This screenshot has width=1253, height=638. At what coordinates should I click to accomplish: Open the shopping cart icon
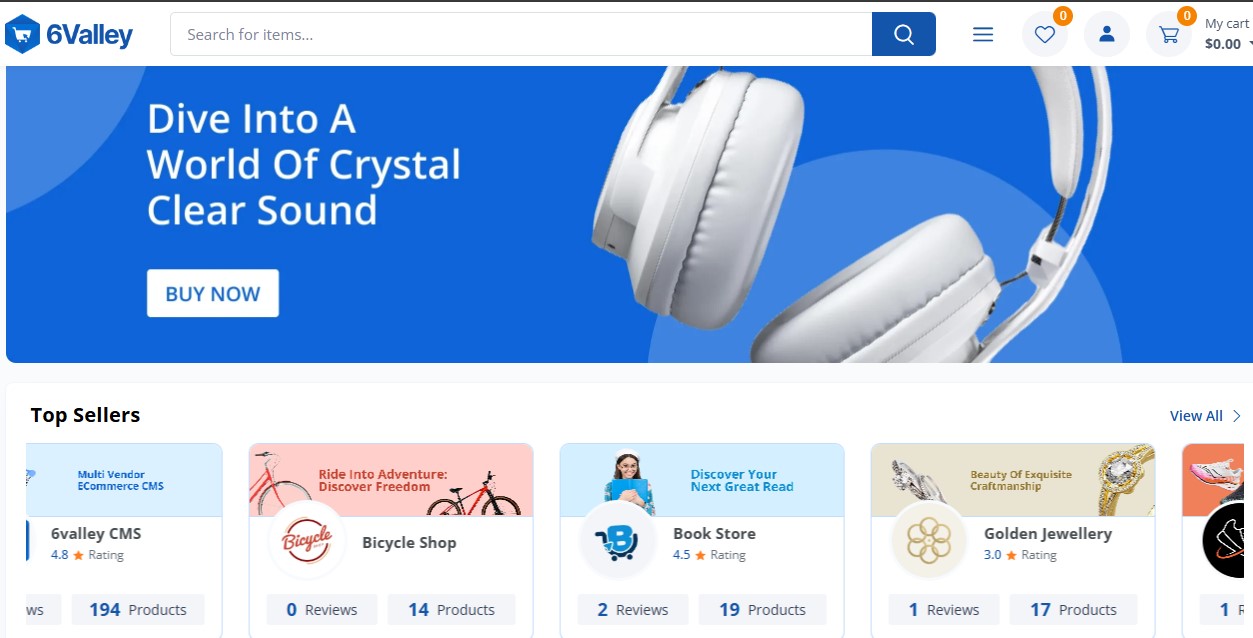1169,35
